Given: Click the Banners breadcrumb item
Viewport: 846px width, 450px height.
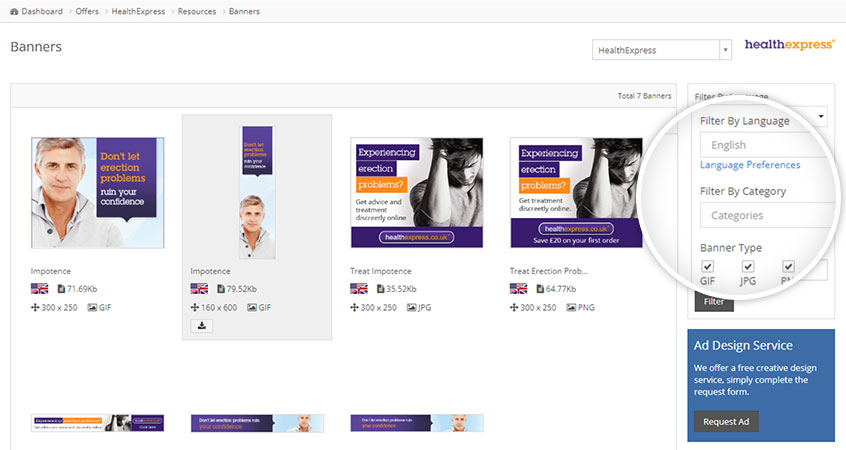Looking at the screenshot, I should [244, 11].
